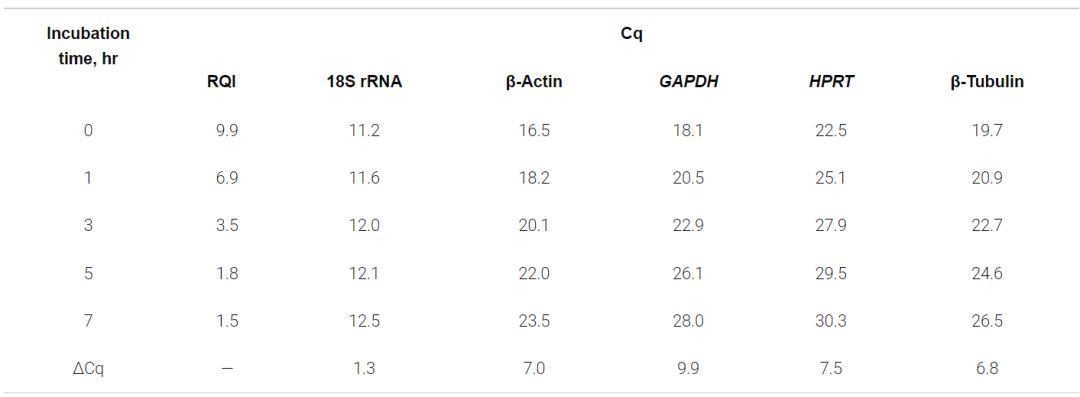Click β-Actin value 20.1
Image resolution: width=1080 pixels, height=397 pixels.
(534, 225)
